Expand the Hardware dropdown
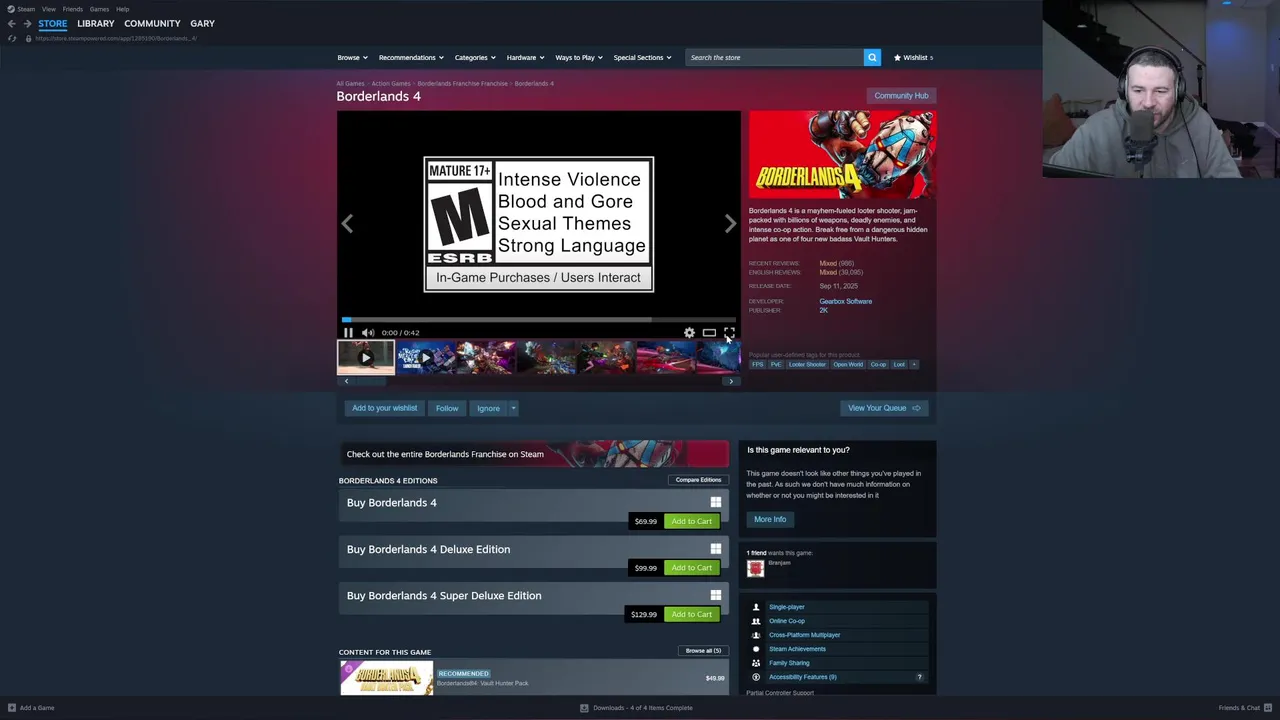This screenshot has width=1280, height=720. pyautogui.click(x=525, y=57)
